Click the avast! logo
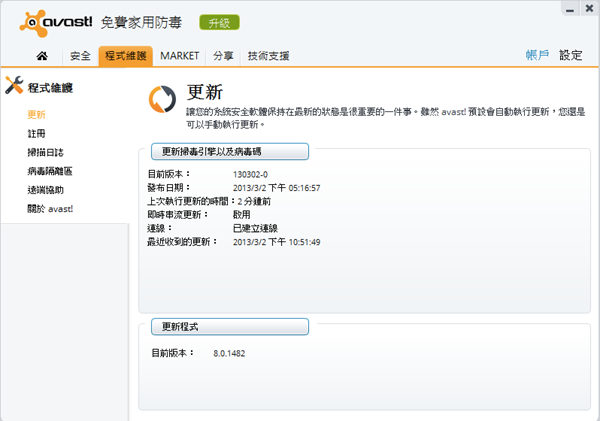The image size is (600, 421). tap(50, 22)
